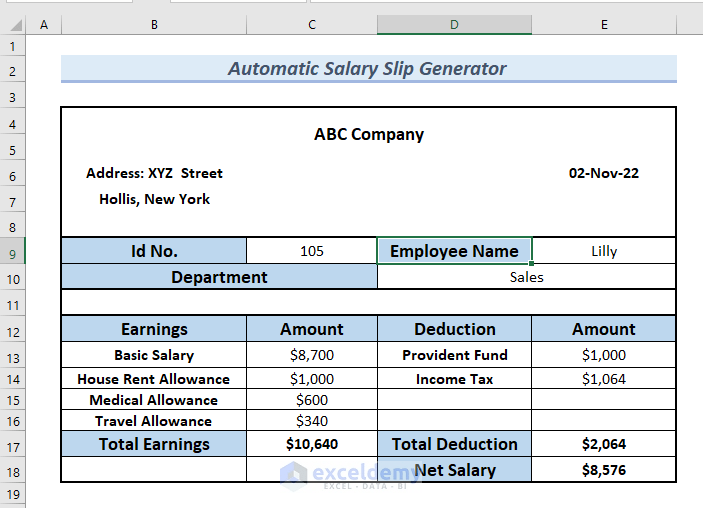Select the Net Salary label cell
Image resolution: width=703 pixels, height=508 pixels.
click(x=454, y=470)
